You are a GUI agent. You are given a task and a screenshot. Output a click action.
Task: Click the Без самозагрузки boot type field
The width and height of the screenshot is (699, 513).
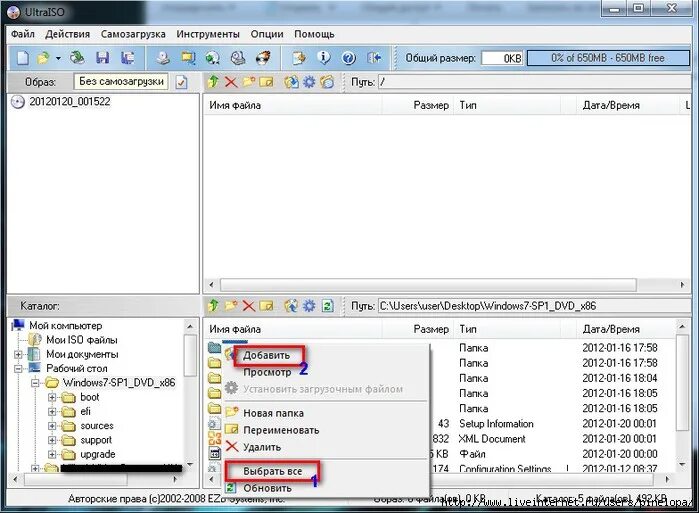tap(121, 82)
